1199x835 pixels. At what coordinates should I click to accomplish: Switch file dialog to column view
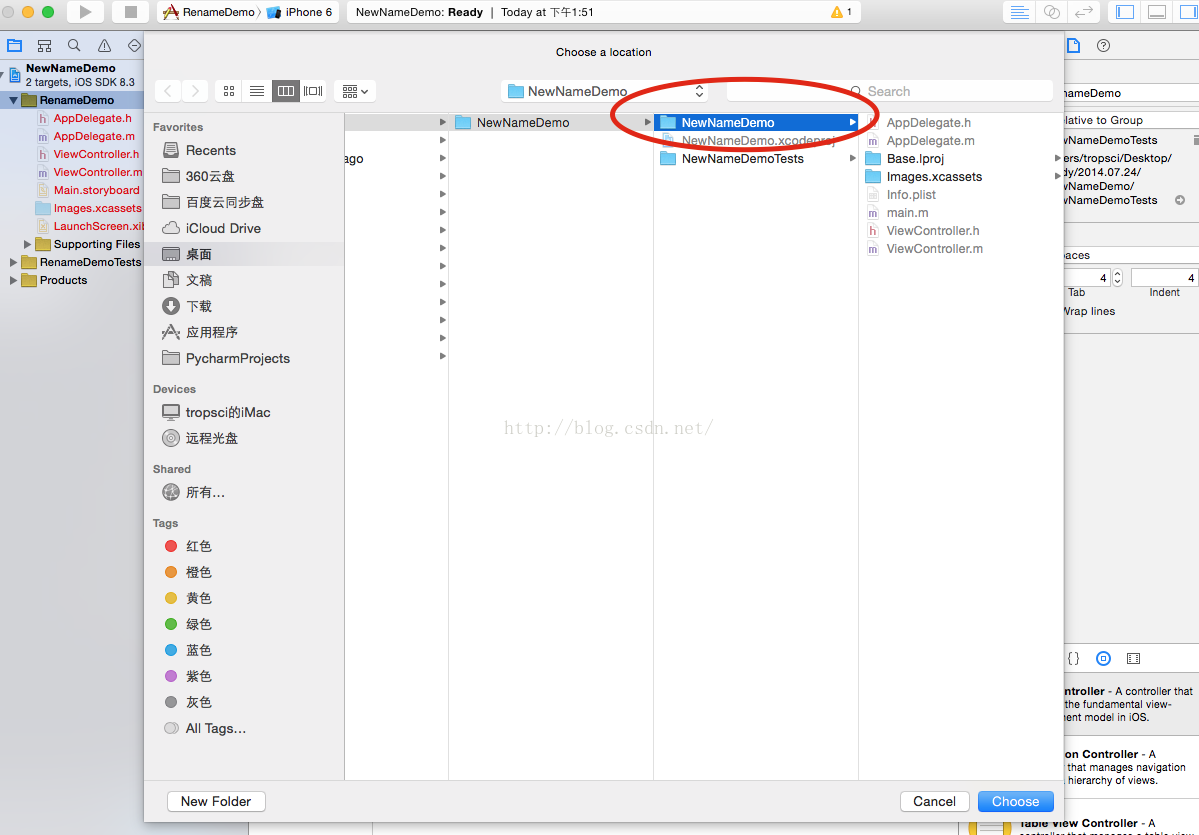tap(285, 91)
